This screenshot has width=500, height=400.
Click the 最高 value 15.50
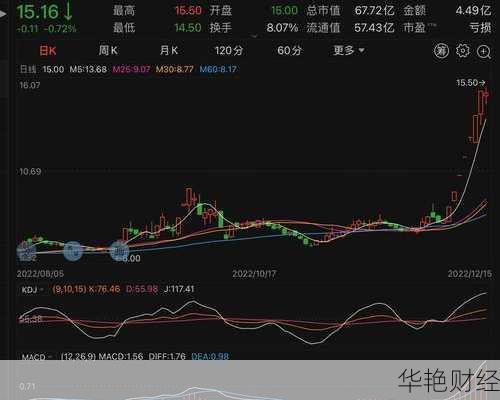click(188, 11)
